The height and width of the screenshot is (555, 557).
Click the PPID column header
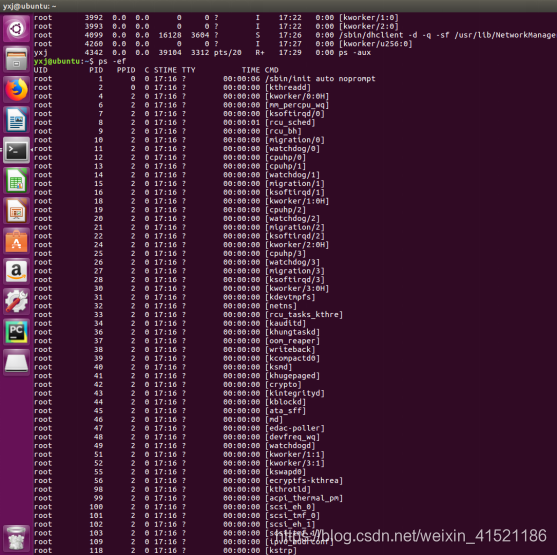(126, 70)
